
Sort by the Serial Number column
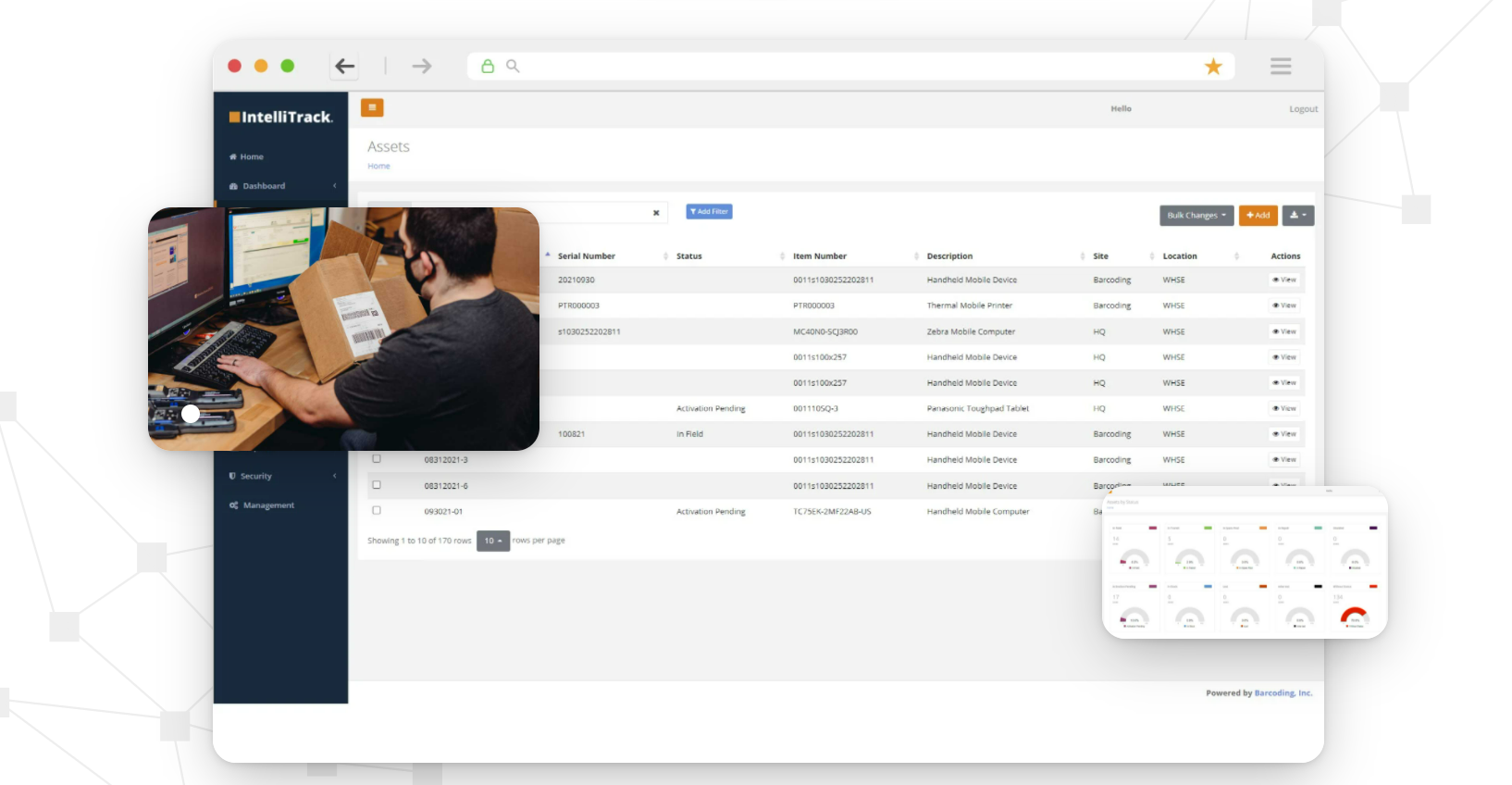coord(587,256)
